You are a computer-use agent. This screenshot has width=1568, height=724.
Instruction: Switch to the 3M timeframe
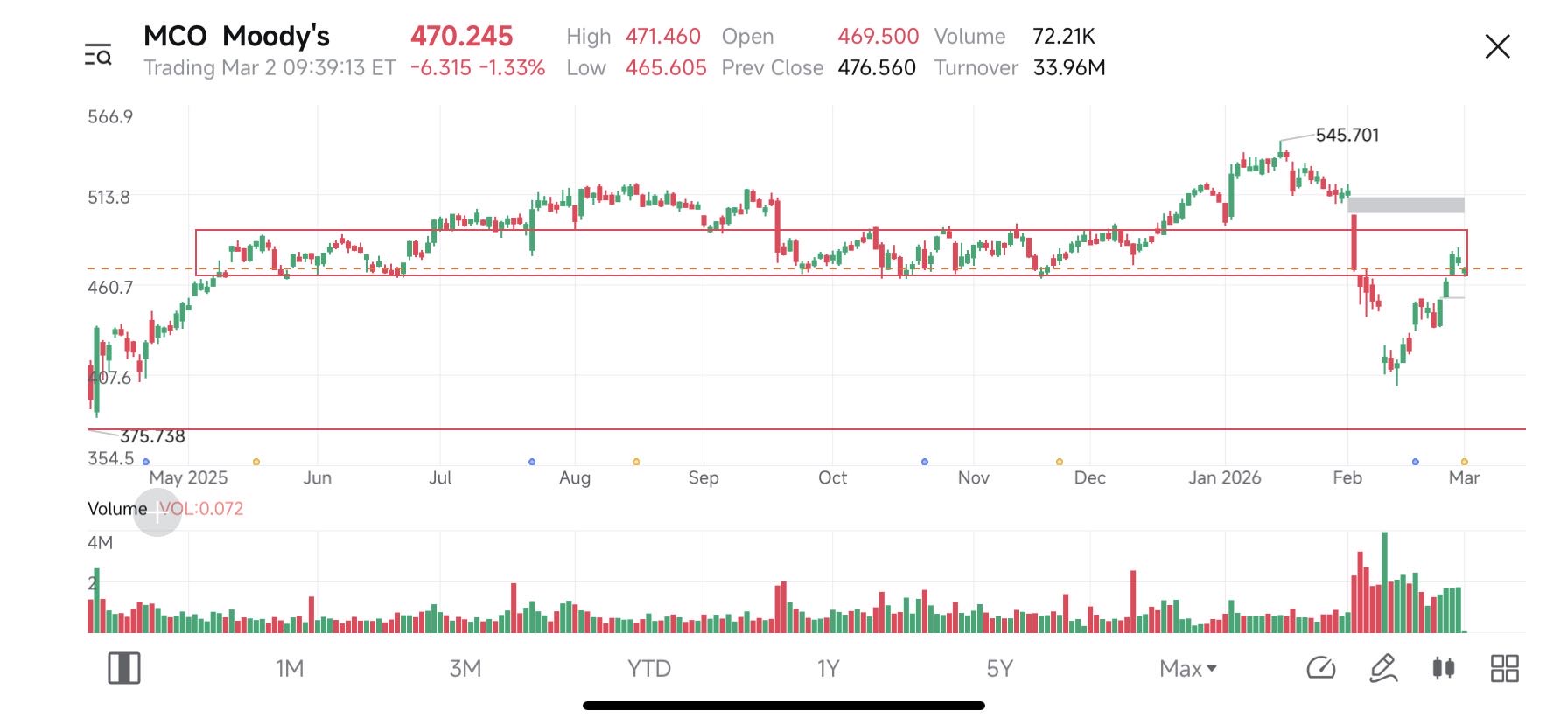coord(465,669)
